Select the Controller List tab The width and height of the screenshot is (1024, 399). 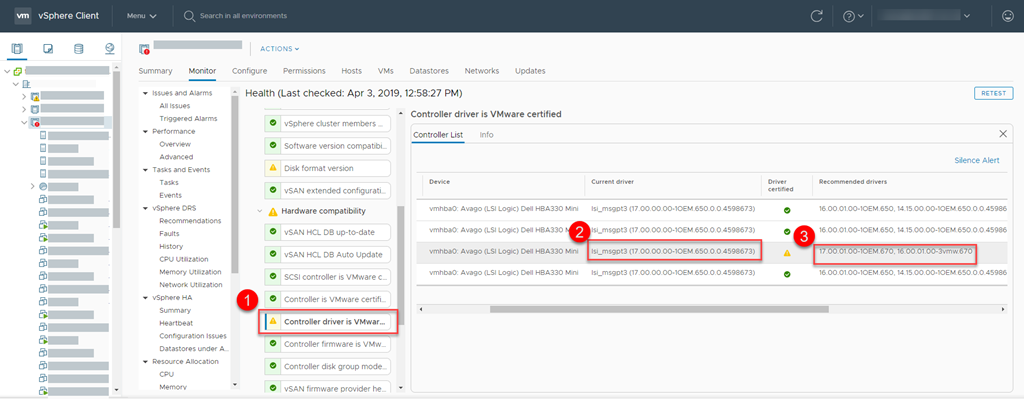(x=438, y=135)
